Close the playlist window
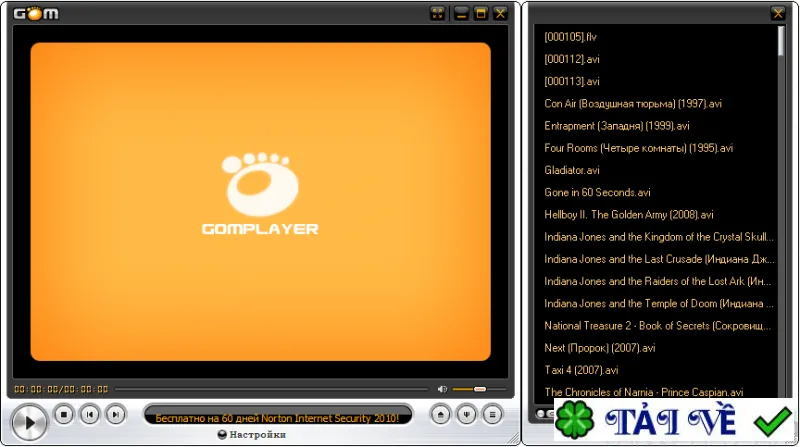 click(x=778, y=14)
